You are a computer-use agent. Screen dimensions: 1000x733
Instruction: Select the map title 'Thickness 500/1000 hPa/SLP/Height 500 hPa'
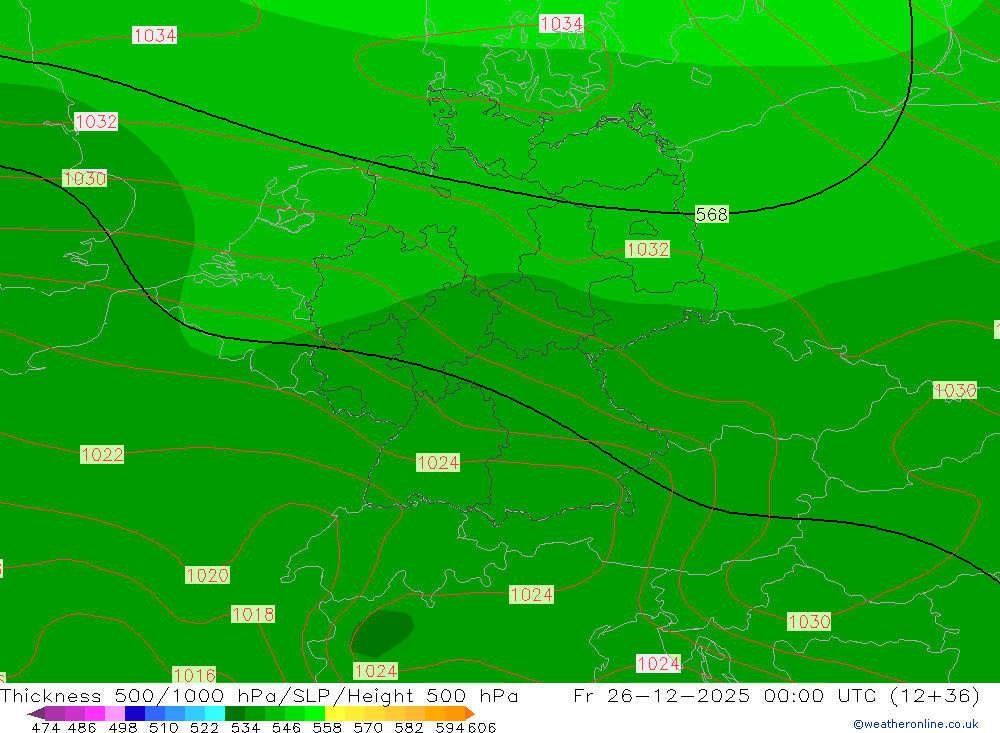coord(259,695)
